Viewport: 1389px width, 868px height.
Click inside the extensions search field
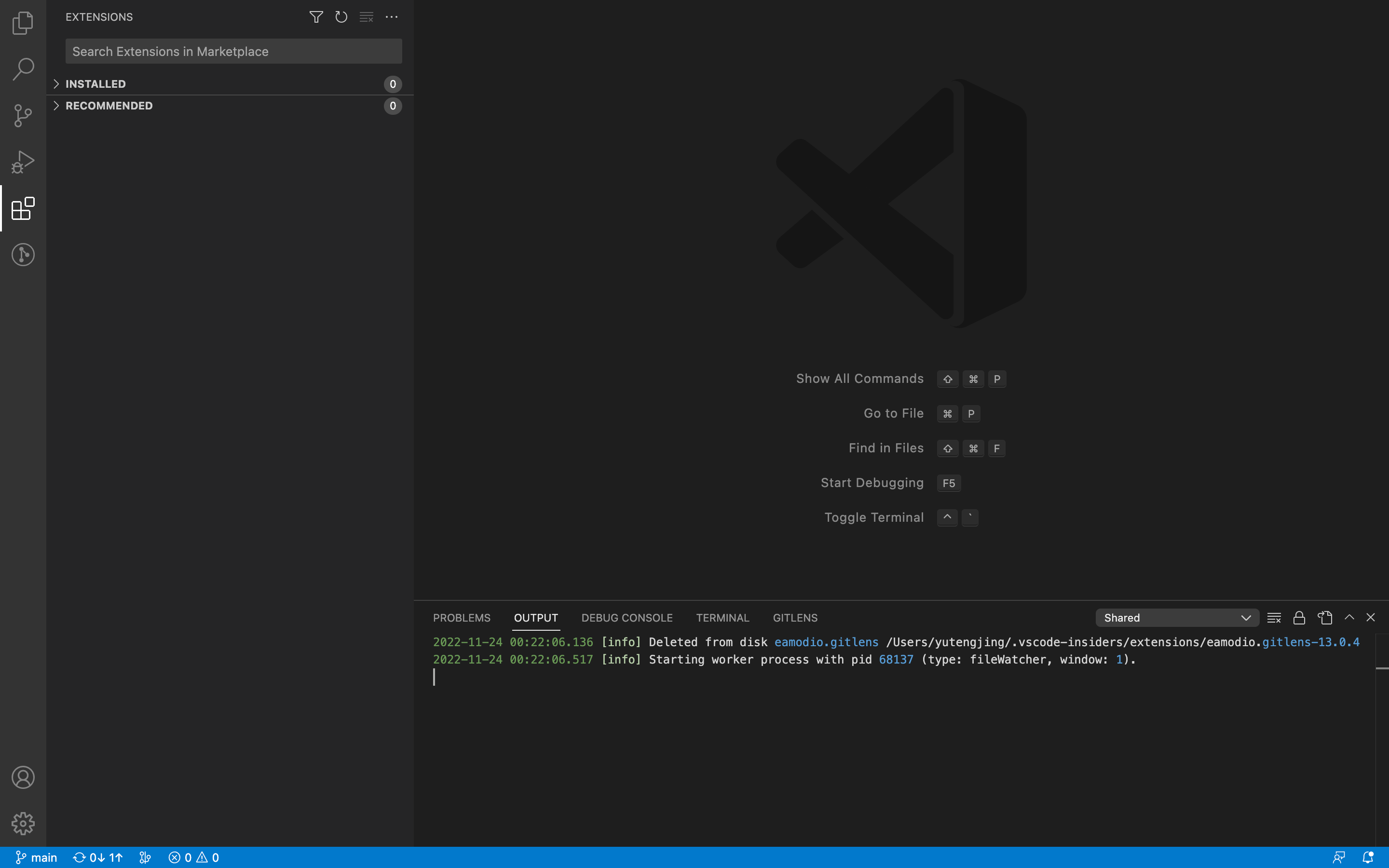[x=233, y=51]
